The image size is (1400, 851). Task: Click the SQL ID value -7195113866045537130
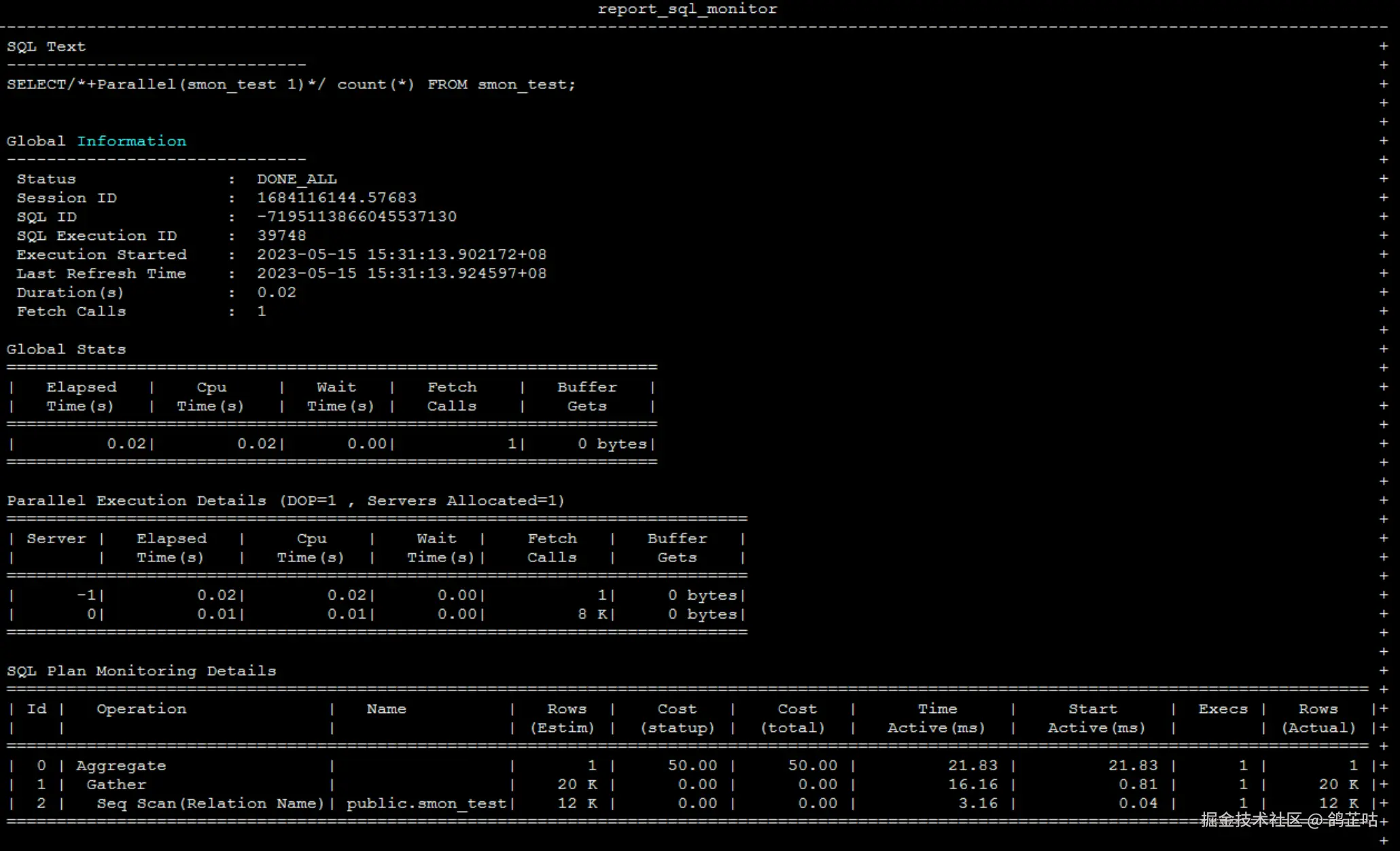[x=356, y=217]
